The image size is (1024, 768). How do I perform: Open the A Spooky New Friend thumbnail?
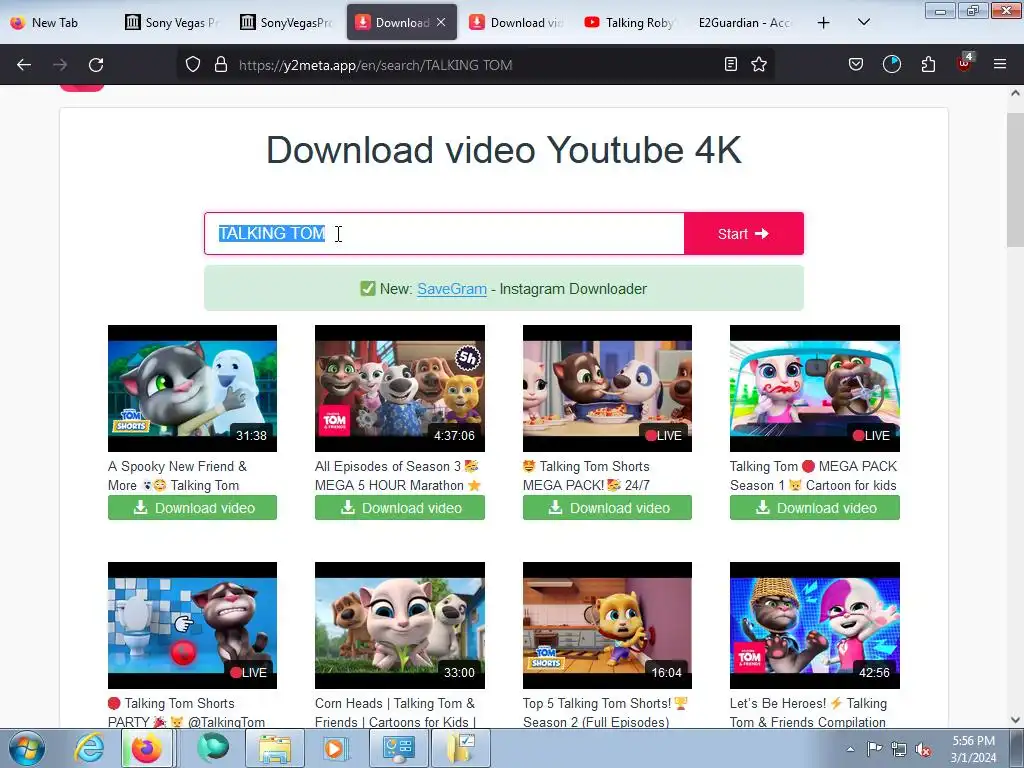click(x=192, y=388)
